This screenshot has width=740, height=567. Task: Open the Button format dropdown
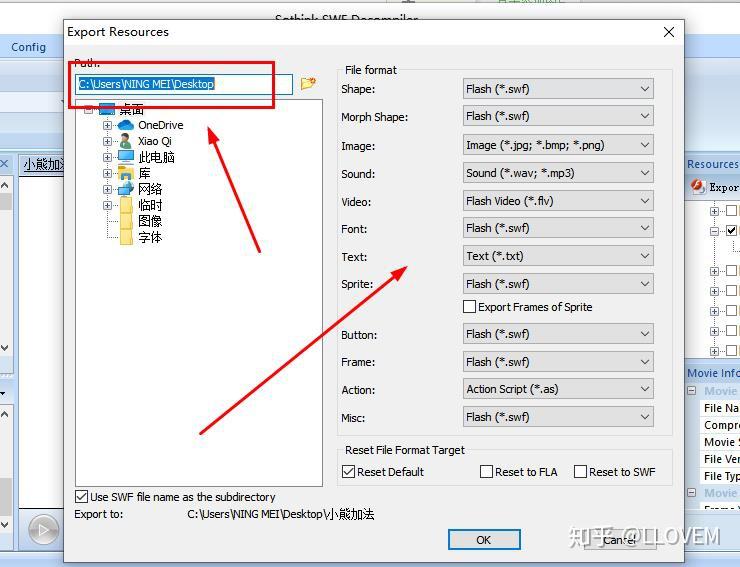[558, 334]
